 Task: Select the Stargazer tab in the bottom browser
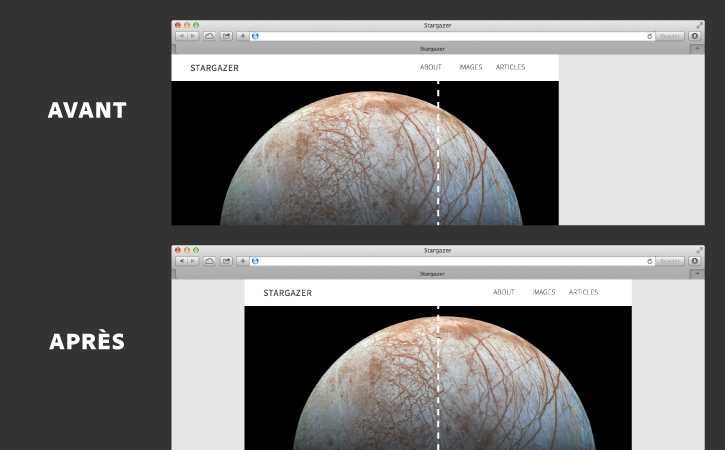(x=432, y=274)
